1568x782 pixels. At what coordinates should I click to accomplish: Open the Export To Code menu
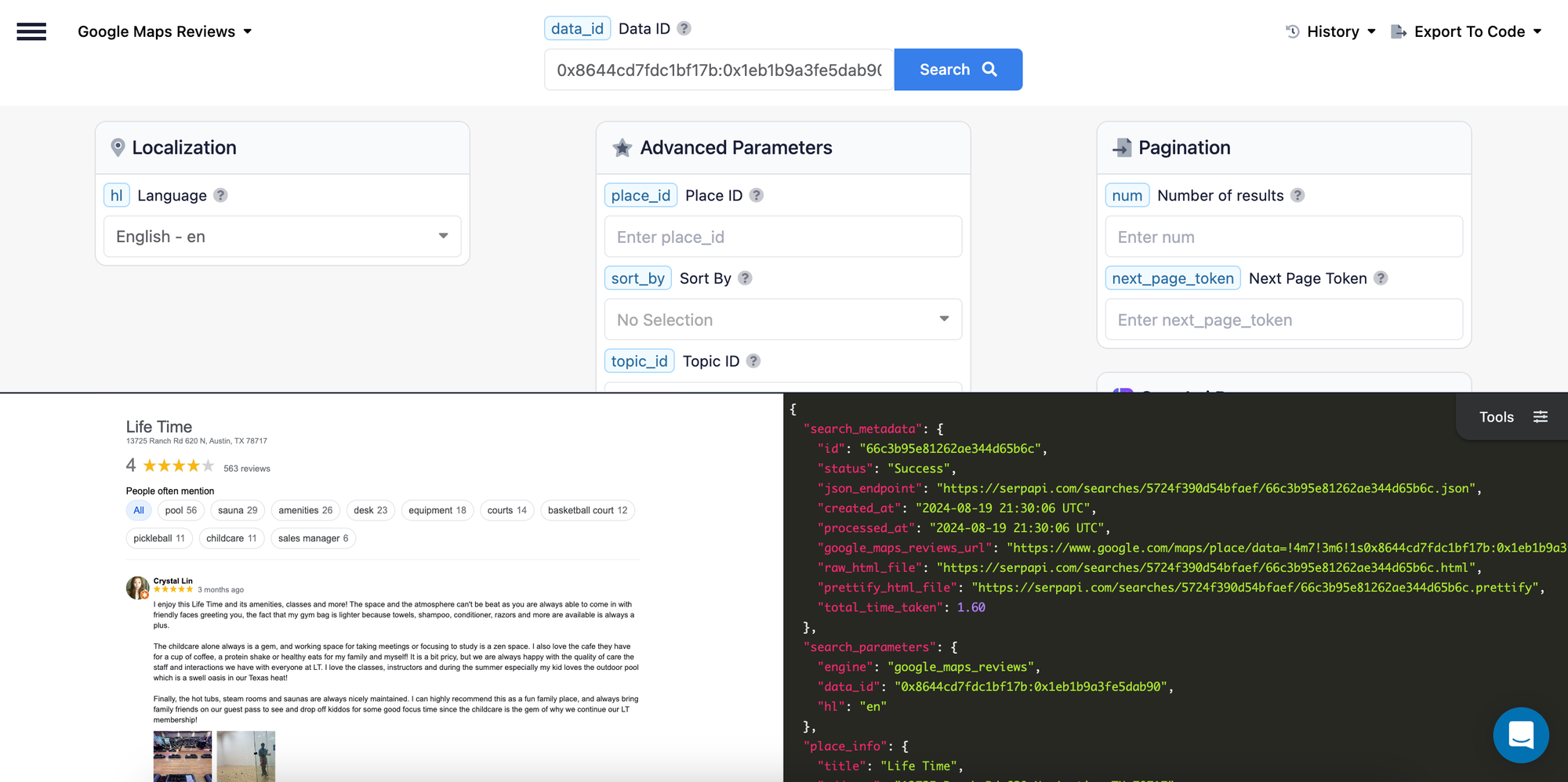pos(1466,31)
